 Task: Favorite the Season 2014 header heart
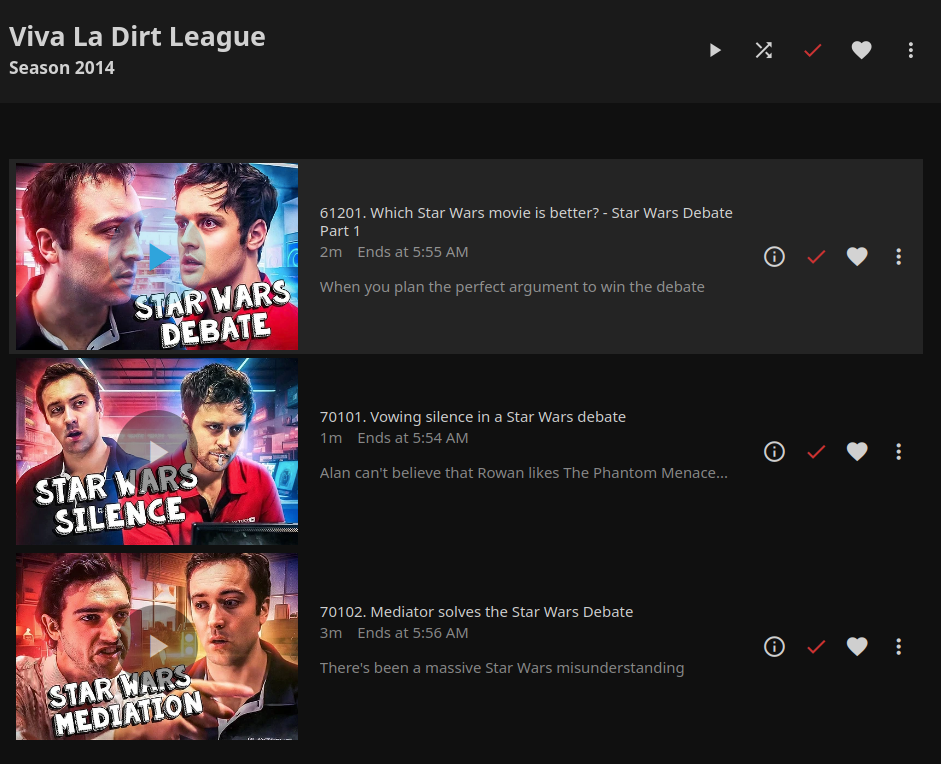(x=862, y=50)
